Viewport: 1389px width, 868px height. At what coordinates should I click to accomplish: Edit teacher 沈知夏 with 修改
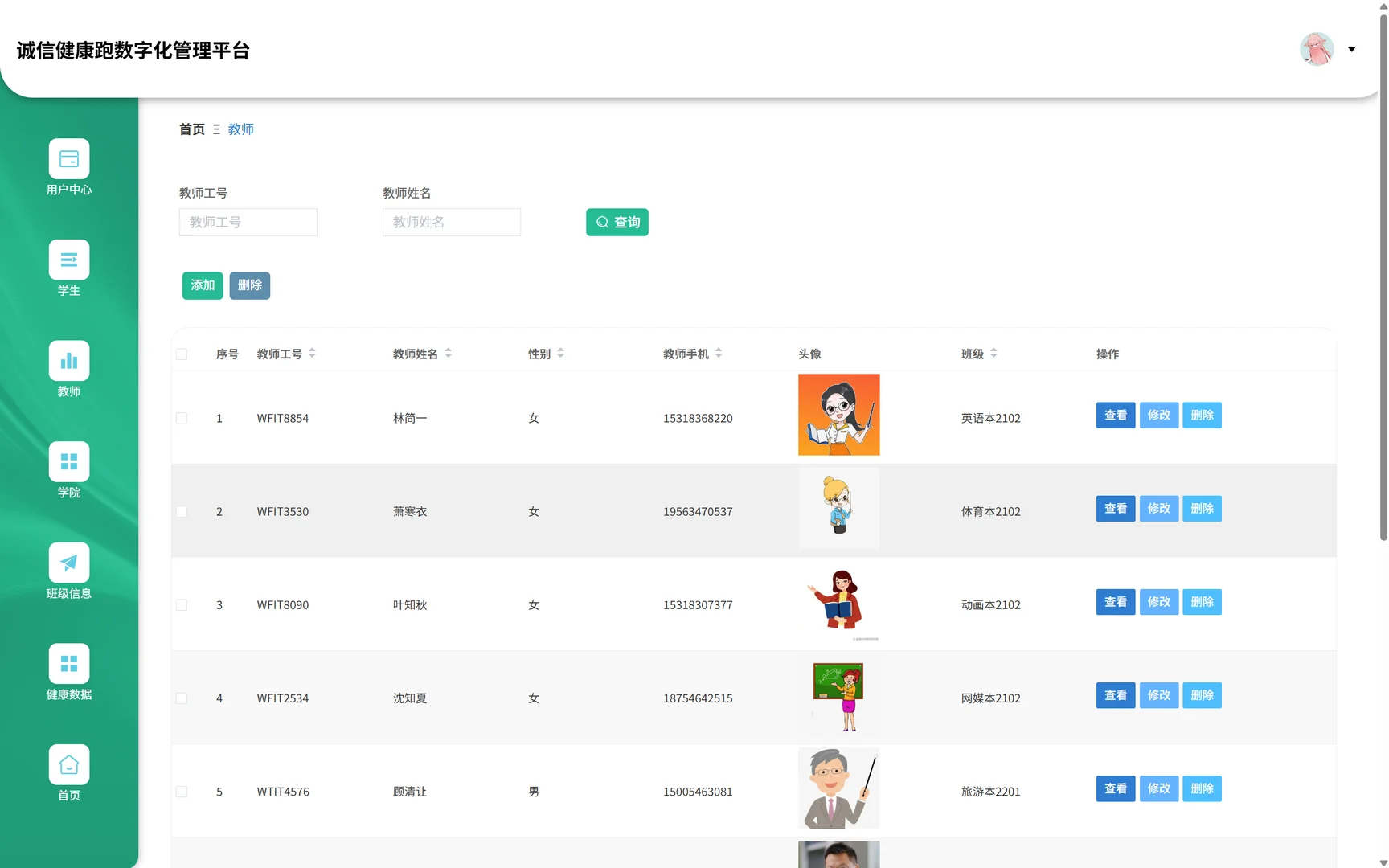1159,695
